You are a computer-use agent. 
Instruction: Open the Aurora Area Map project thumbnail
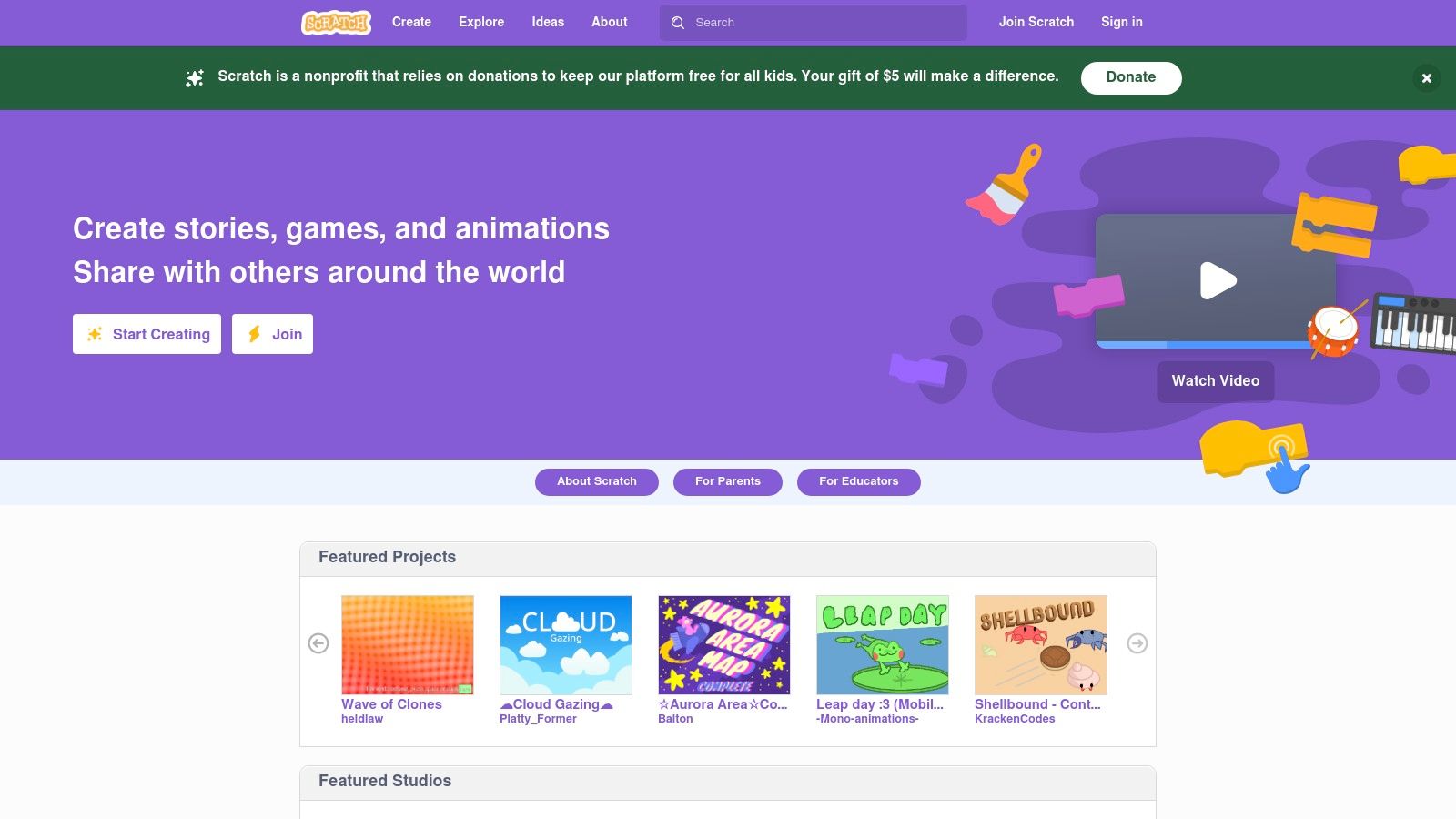point(724,645)
